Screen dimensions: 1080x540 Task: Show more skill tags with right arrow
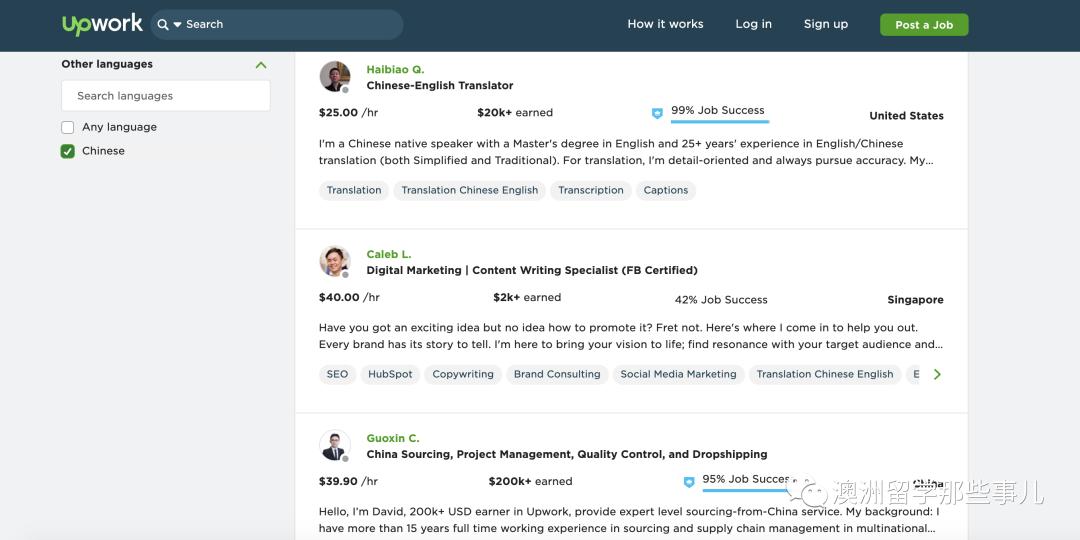click(x=937, y=374)
